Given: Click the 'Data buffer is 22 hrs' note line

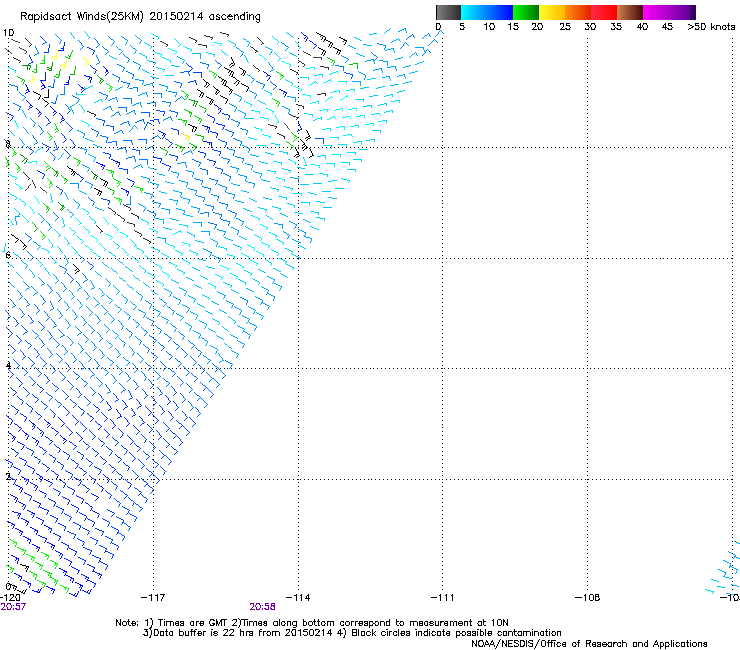Looking at the screenshot, I should [352, 633].
